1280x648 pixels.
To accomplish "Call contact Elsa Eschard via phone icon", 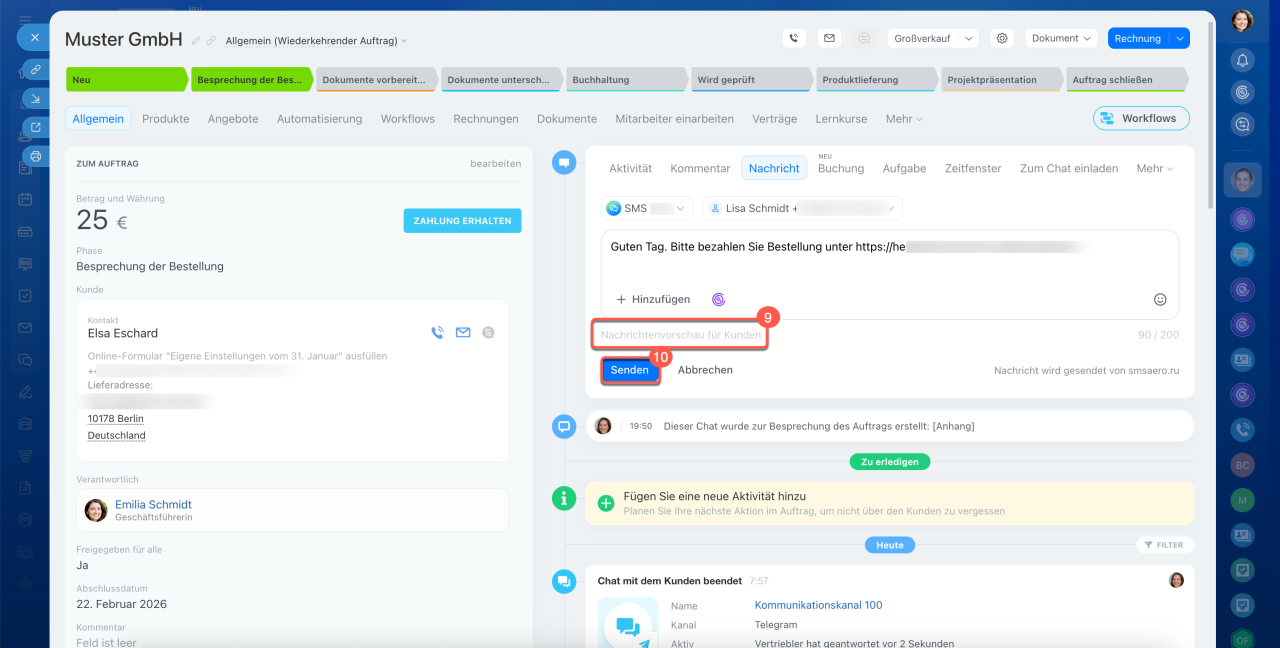I will (x=437, y=333).
